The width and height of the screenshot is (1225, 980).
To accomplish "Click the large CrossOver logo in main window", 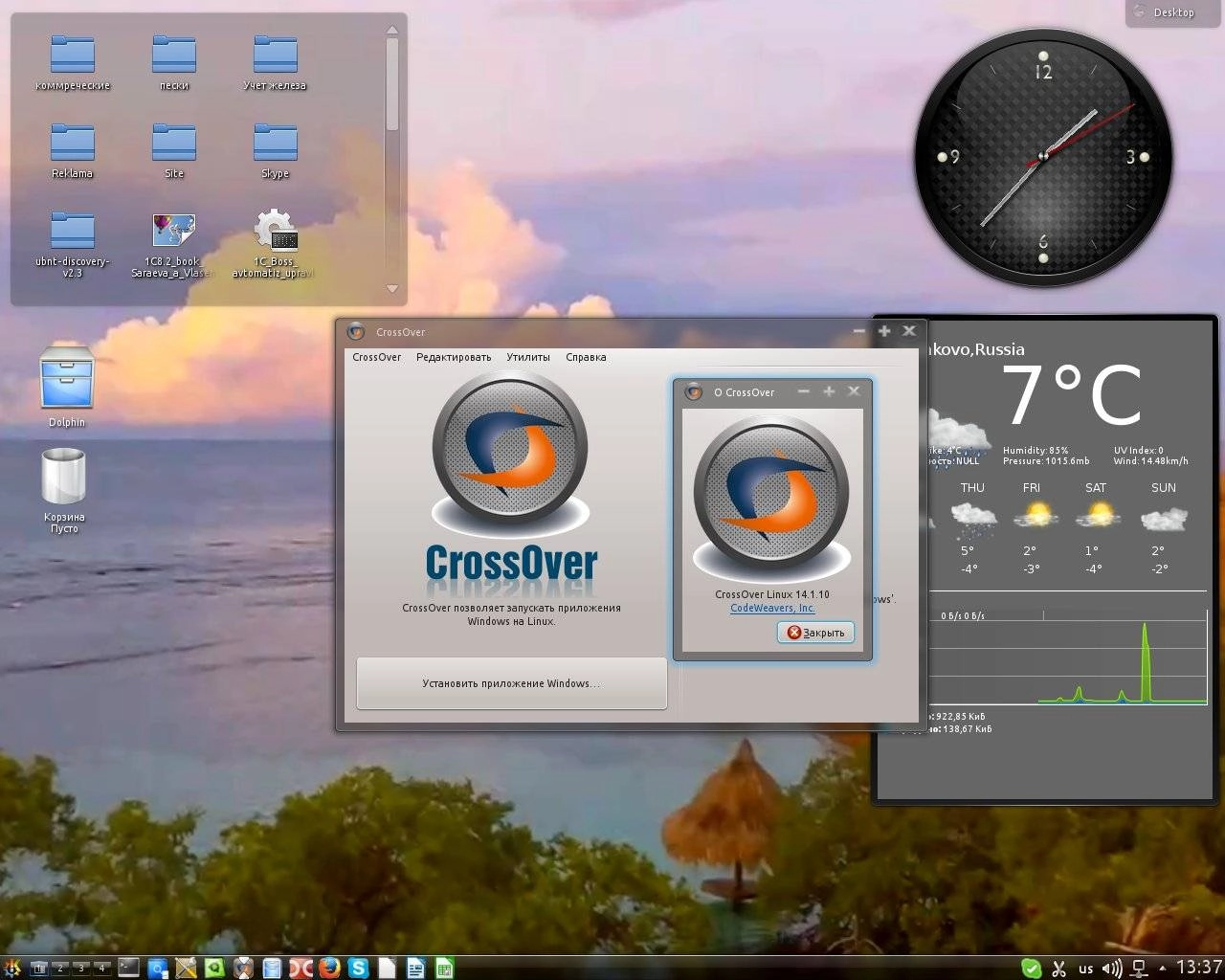I will coord(510,457).
